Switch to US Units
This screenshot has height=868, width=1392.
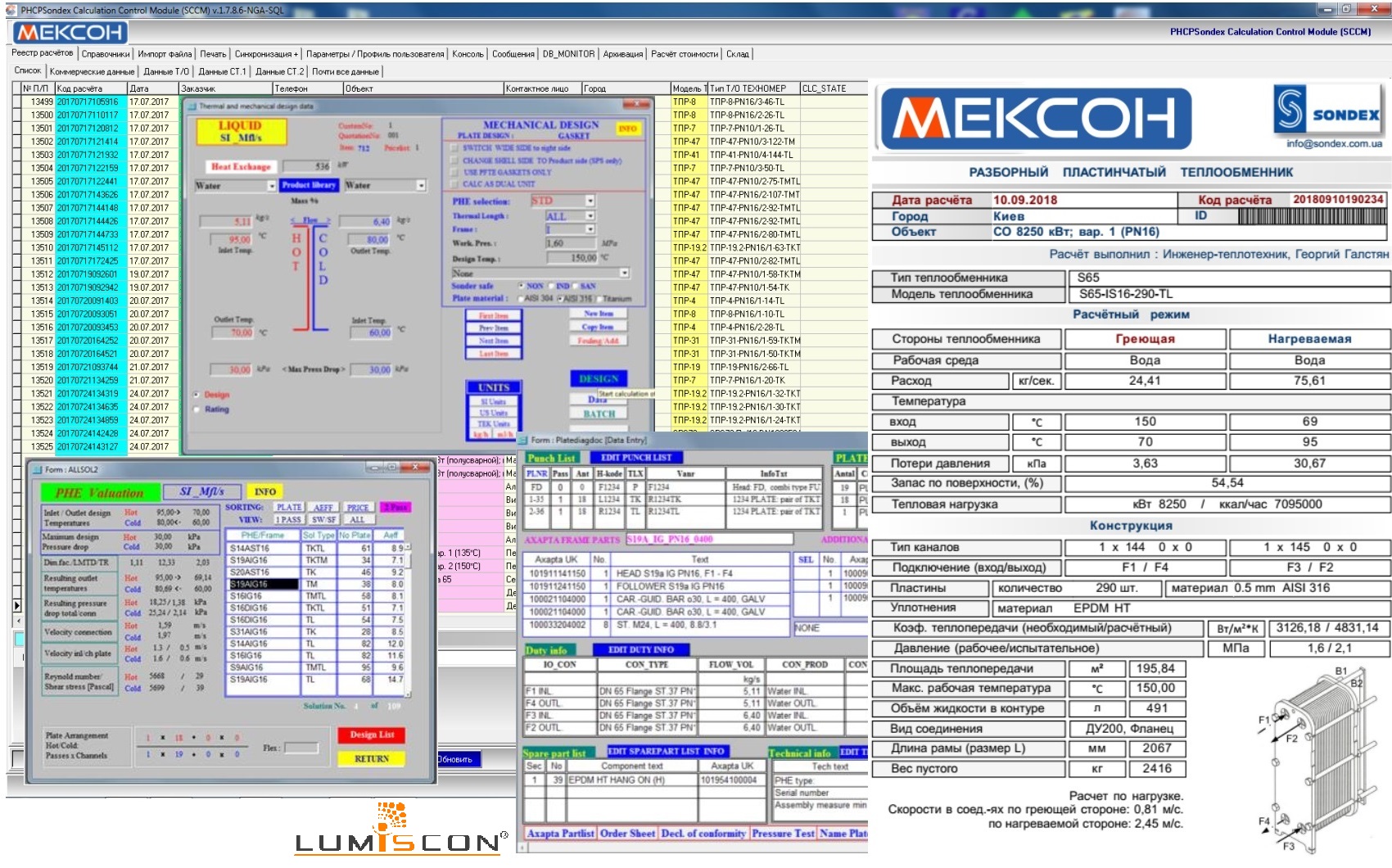(494, 413)
